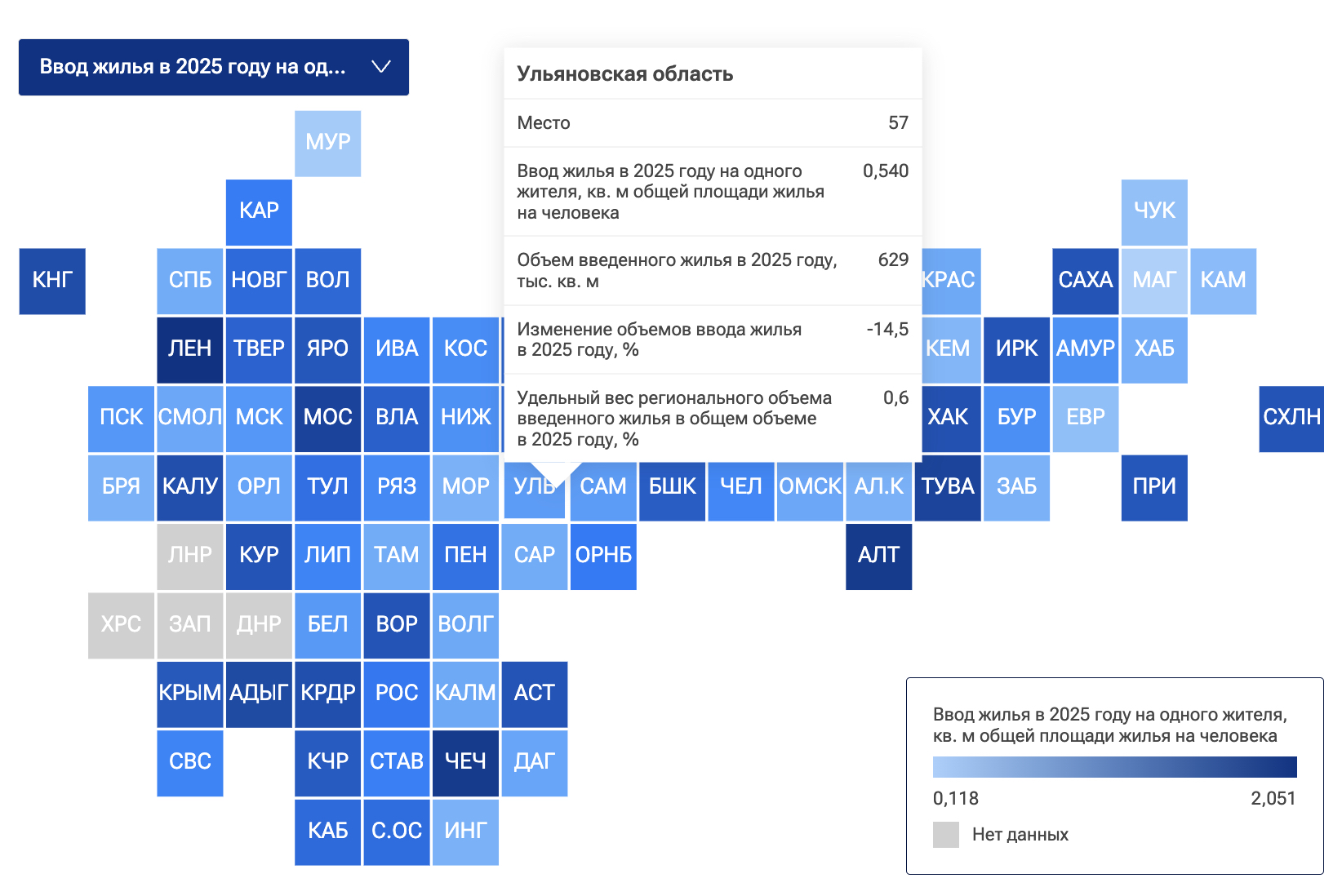Click the grey 'Нет данных' legend swatch

click(x=946, y=835)
